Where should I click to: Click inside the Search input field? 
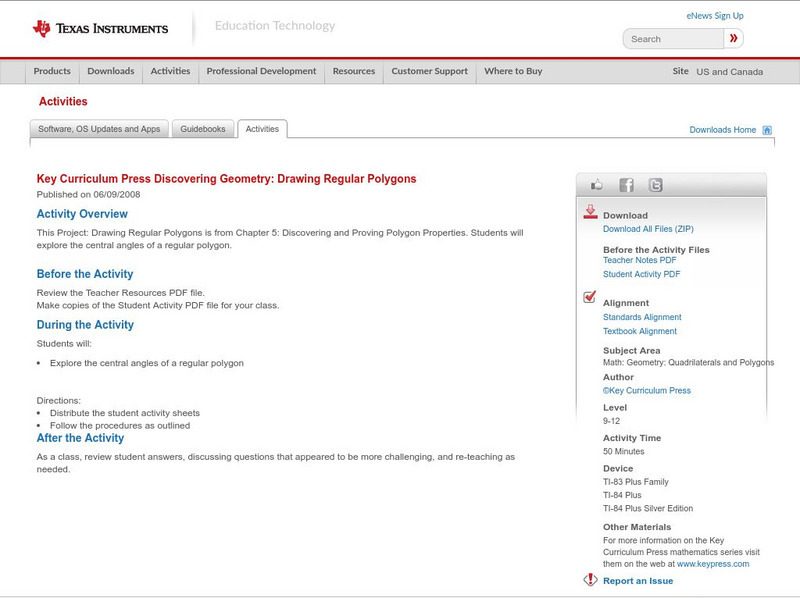[x=675, y=38]
